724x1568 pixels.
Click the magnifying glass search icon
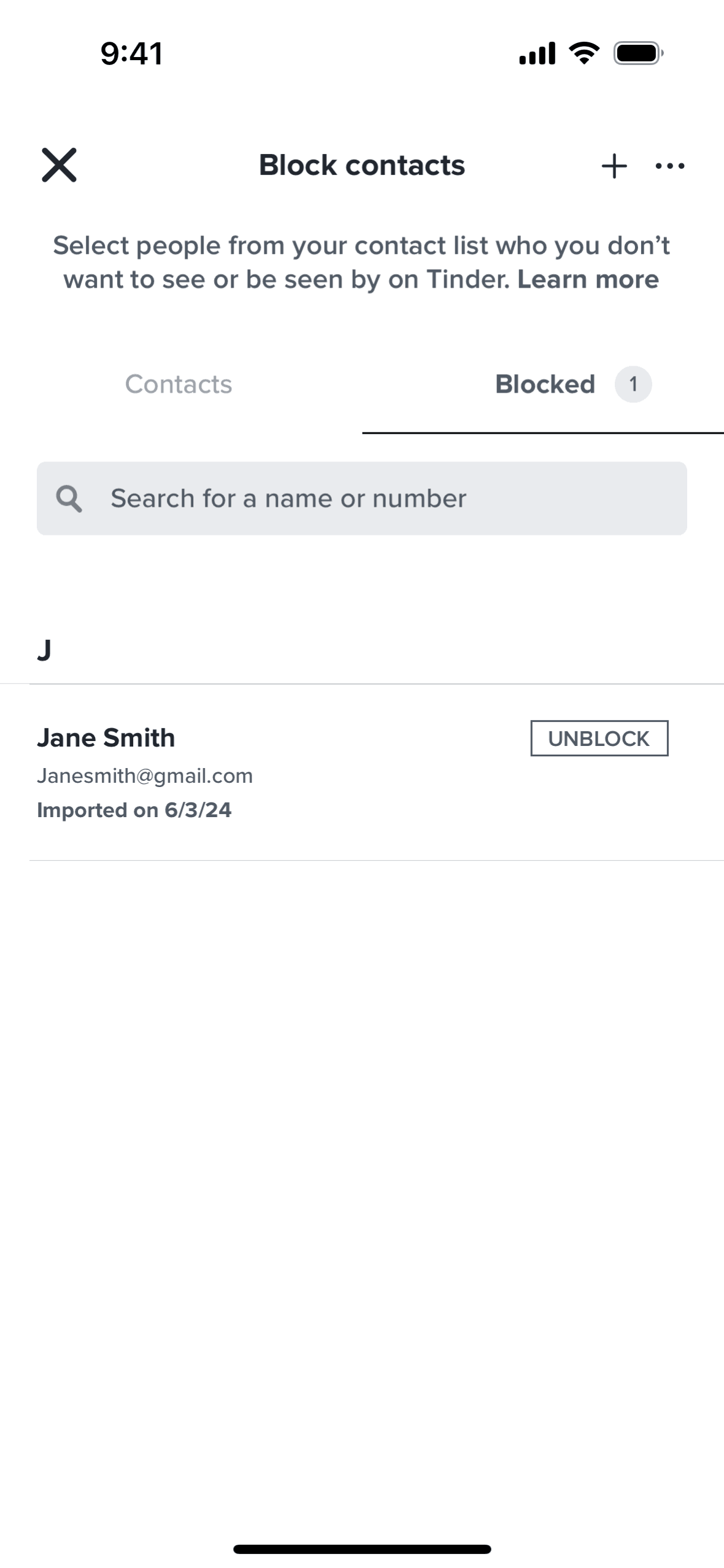(69, 499)
